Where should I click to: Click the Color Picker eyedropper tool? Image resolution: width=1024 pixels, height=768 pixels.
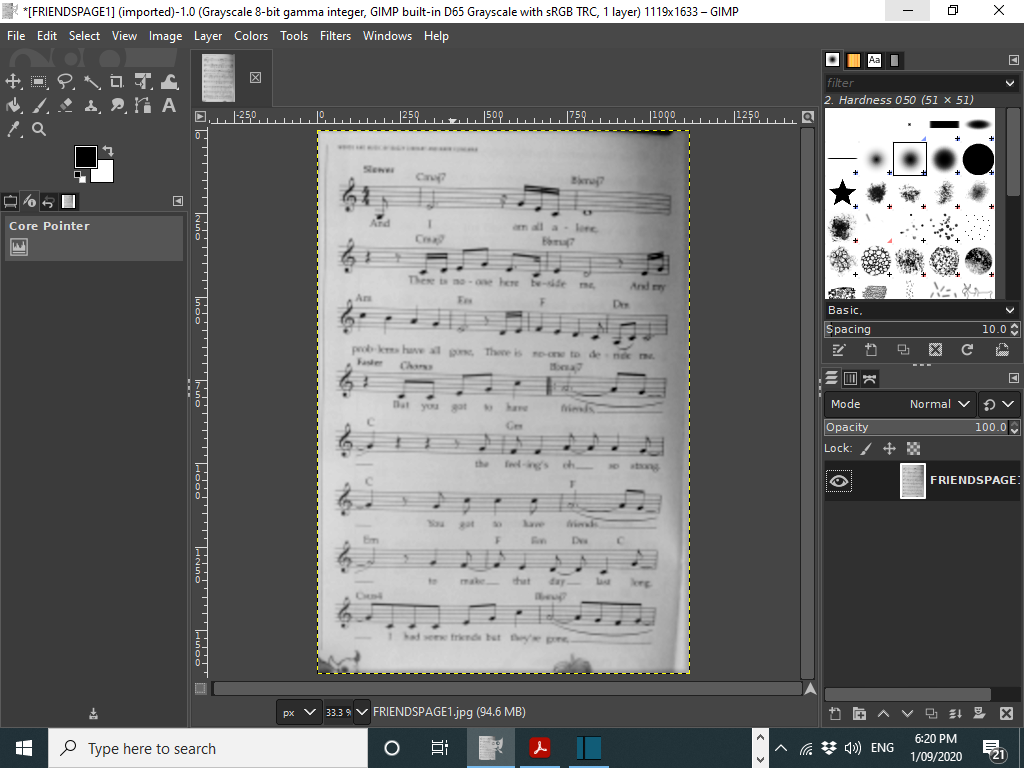[14, 129]
